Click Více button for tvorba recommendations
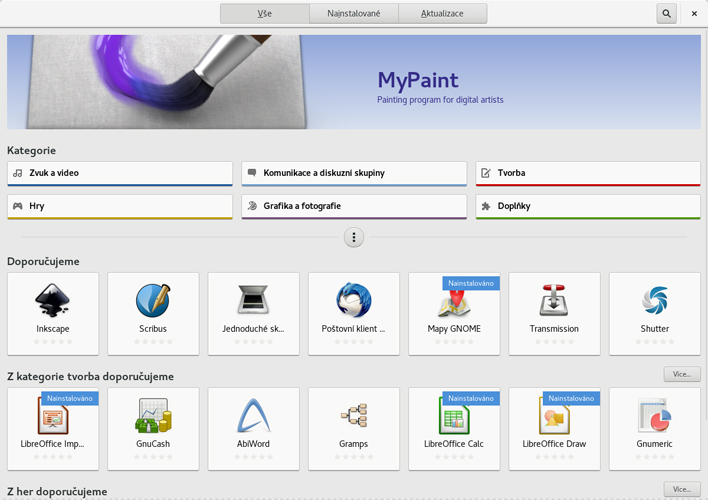708x500 pixels. pyautogui.click(x=682, y=374)
